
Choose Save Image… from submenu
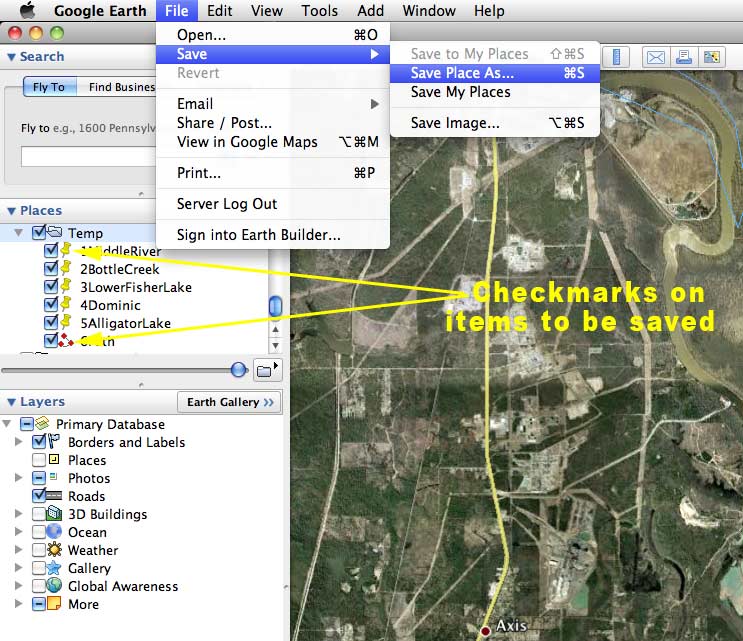(495, 123)
